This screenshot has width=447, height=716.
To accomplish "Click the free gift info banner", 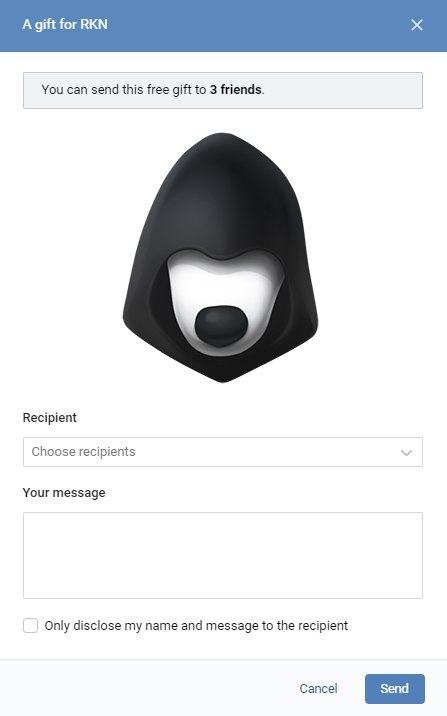I will click(x=223, y=90).
